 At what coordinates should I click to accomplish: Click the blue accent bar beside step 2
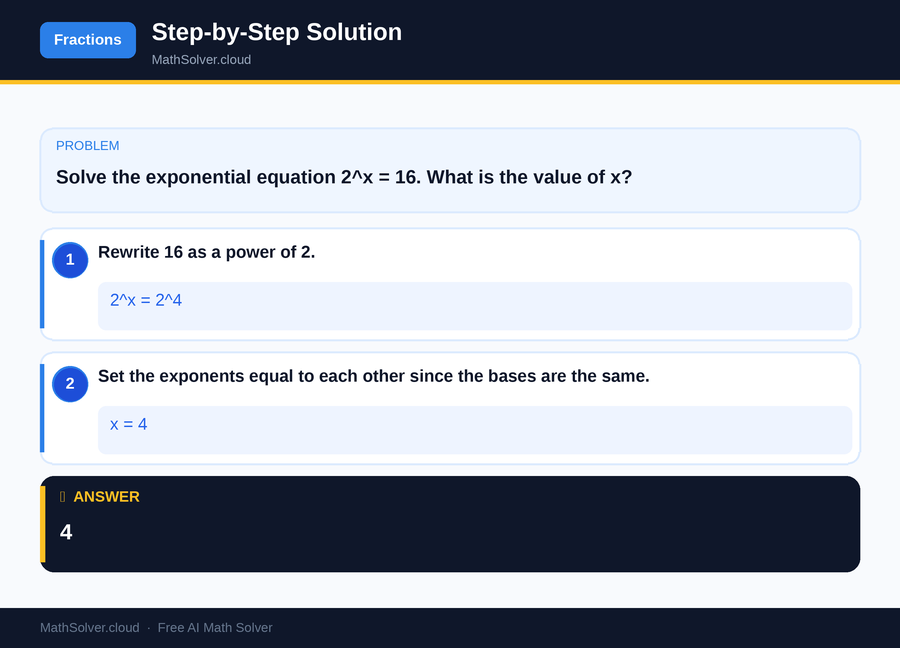point(42,408)
